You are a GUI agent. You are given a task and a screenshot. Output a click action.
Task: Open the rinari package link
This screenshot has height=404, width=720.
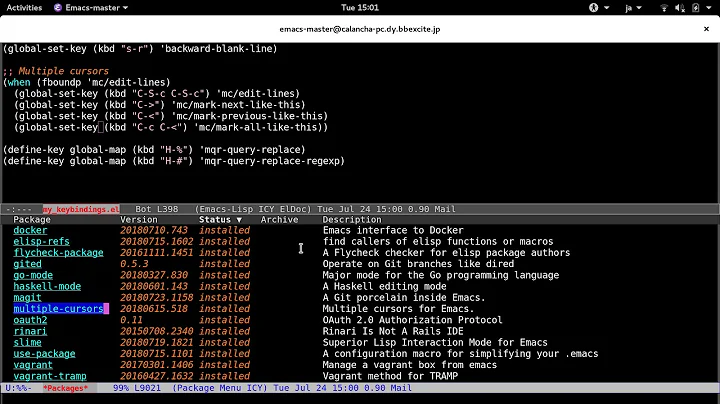[30, 331]
